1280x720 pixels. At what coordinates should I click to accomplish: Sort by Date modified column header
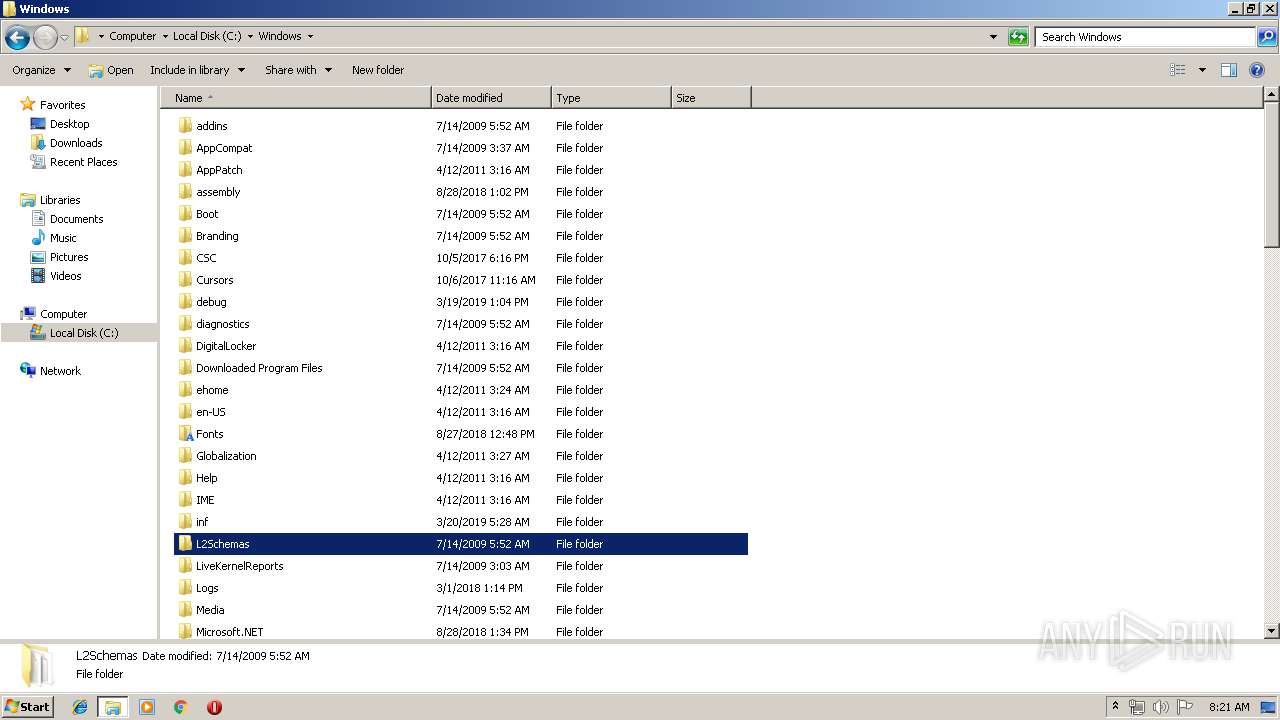pyautogui.click(x=491, y=98)
